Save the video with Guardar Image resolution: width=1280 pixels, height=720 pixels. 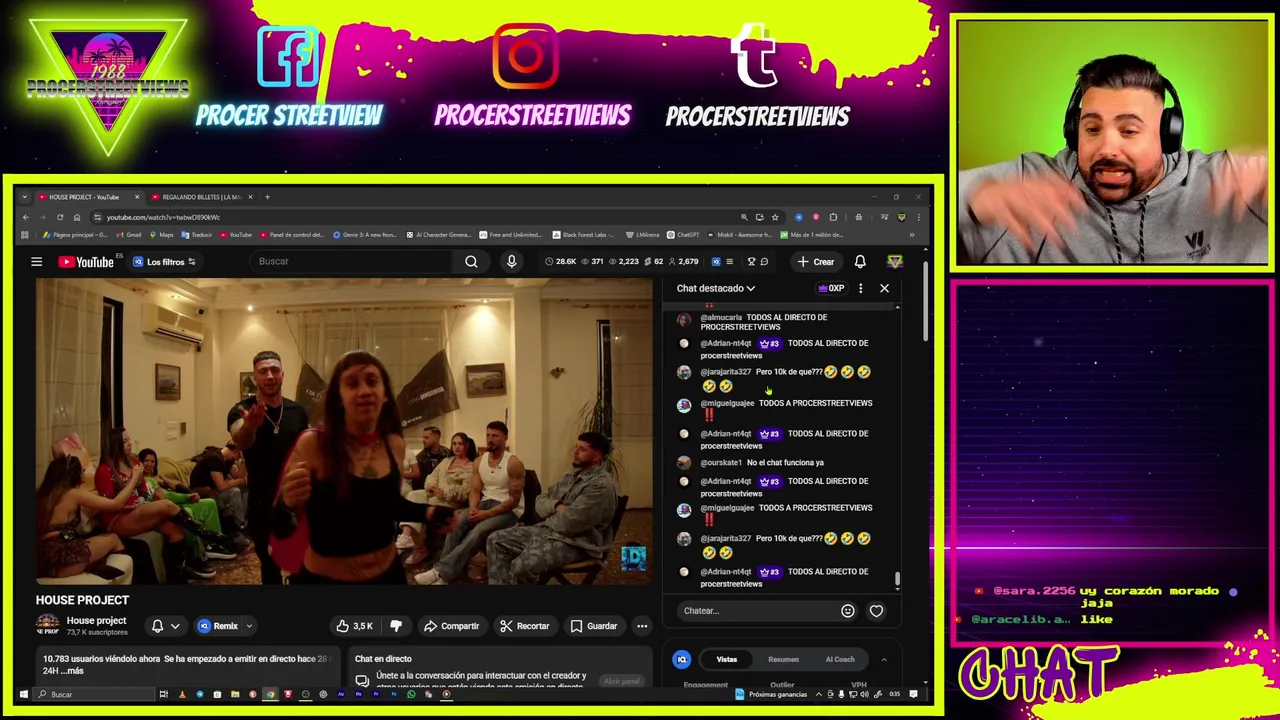pos(594,626)
